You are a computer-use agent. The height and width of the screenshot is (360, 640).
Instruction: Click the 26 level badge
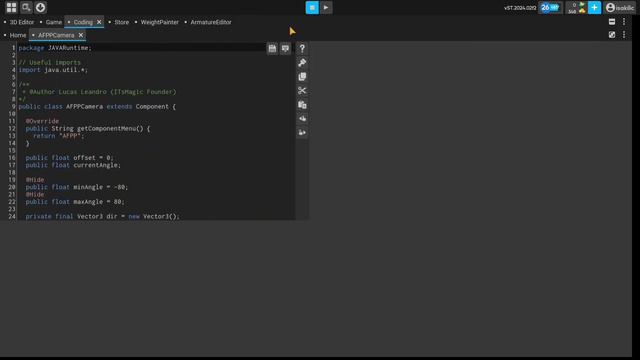pos(550,7)
